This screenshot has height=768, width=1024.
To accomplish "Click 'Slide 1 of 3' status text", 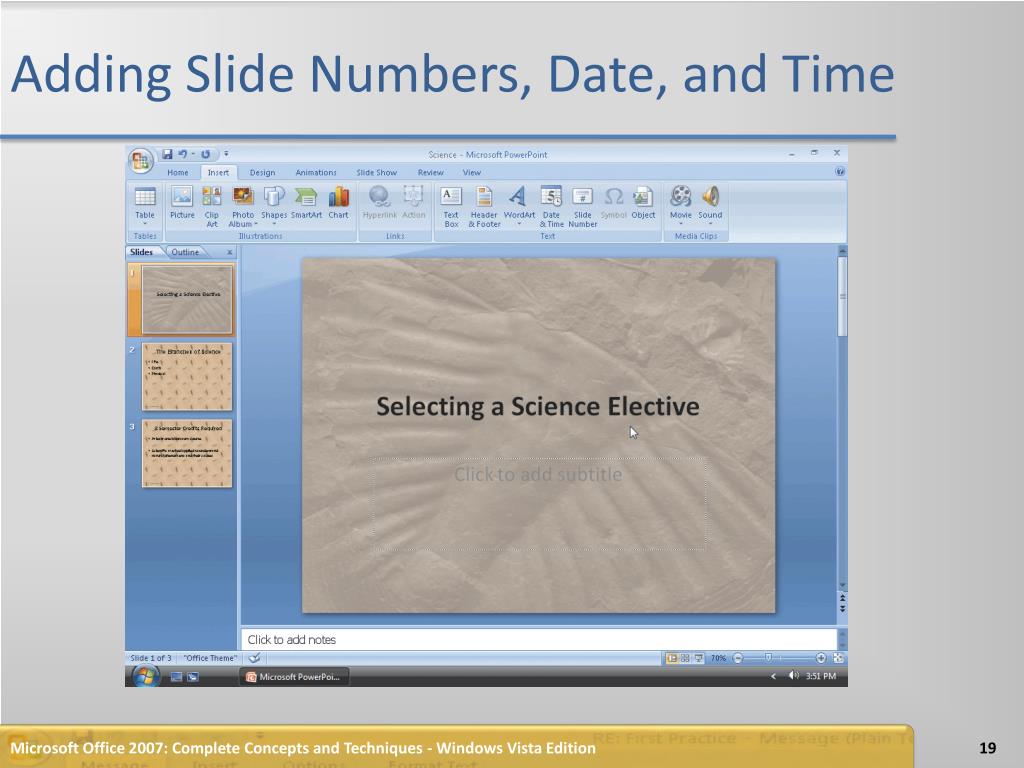I will tap(151, 658).
